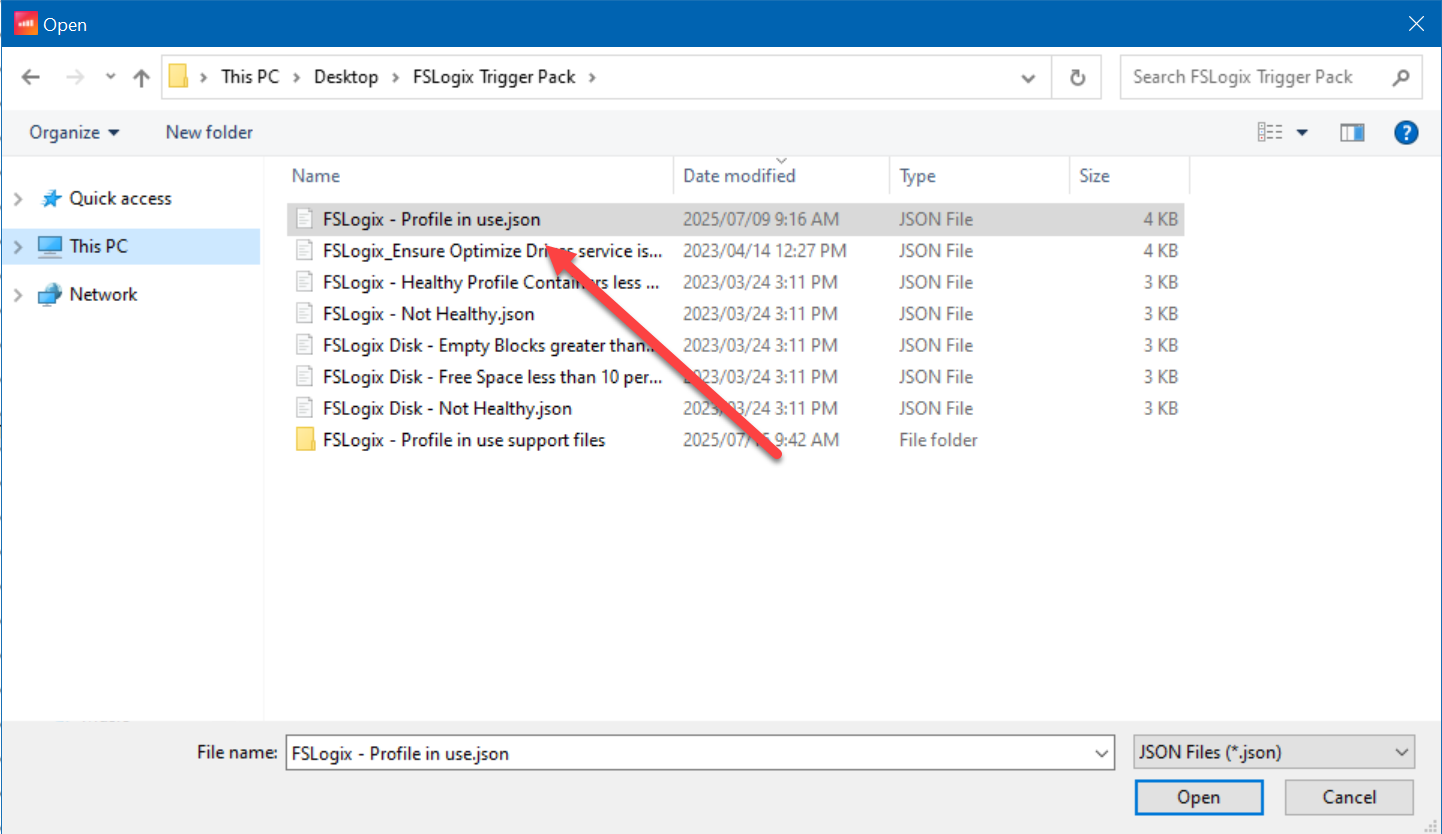Expand the address bar history dropdown
Screen dimensions: 1442x834
pos(1027,77)
